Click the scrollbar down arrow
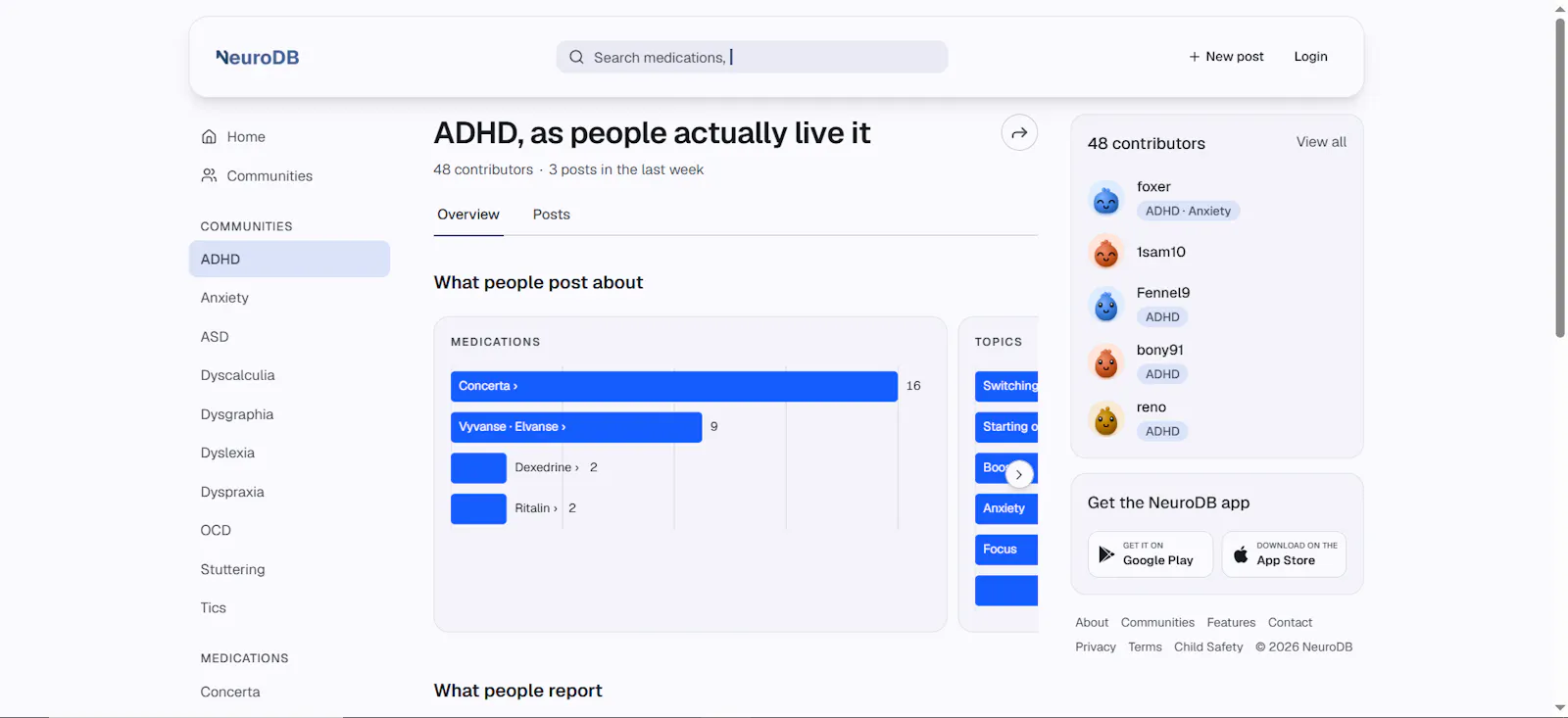The width and height of the screenshot is (1568, 718). pos(1560,708)
